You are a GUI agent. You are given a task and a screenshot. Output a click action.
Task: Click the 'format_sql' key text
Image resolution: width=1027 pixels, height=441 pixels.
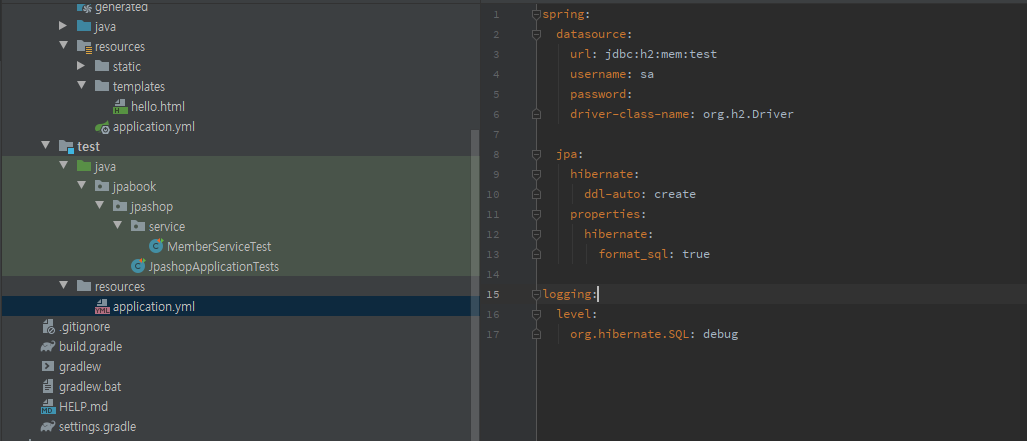[x=633, y=254]
